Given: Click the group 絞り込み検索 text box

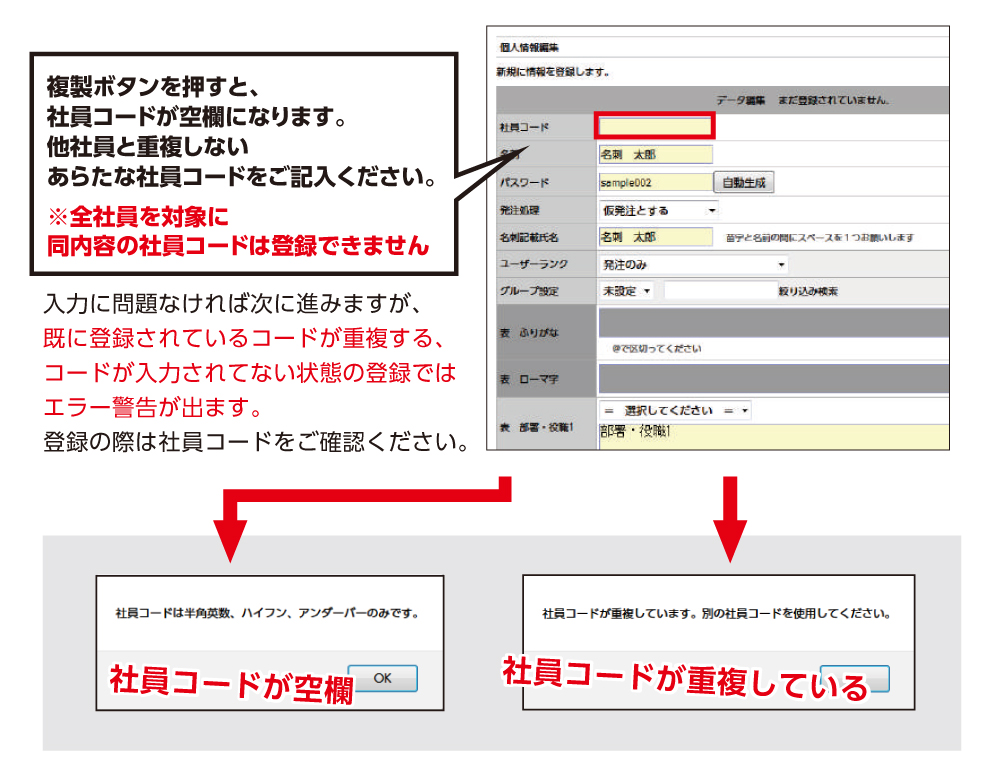Looking at the screenshot, I should (718, 291).
